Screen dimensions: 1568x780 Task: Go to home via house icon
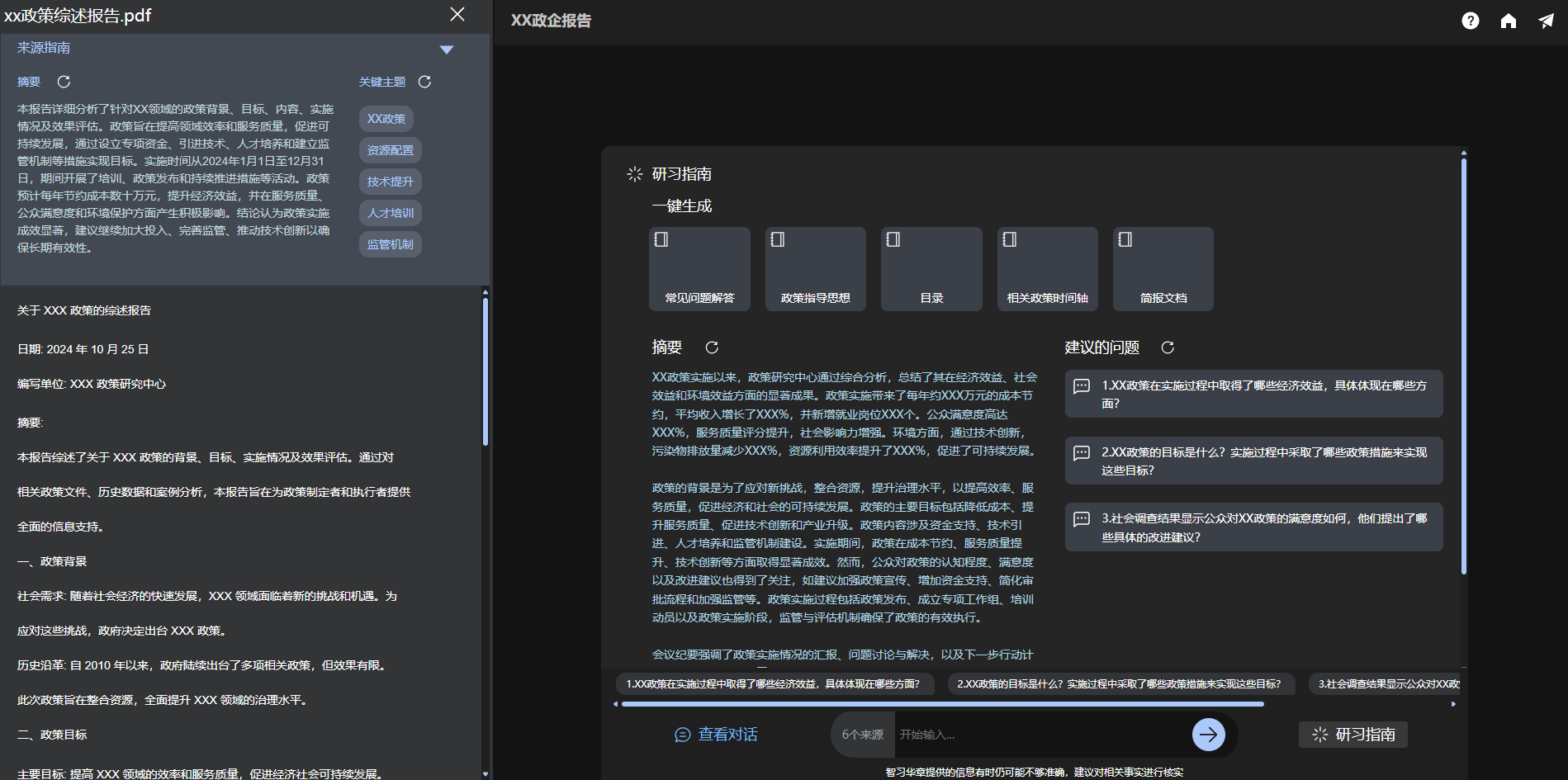click(x=1509, y=21)
